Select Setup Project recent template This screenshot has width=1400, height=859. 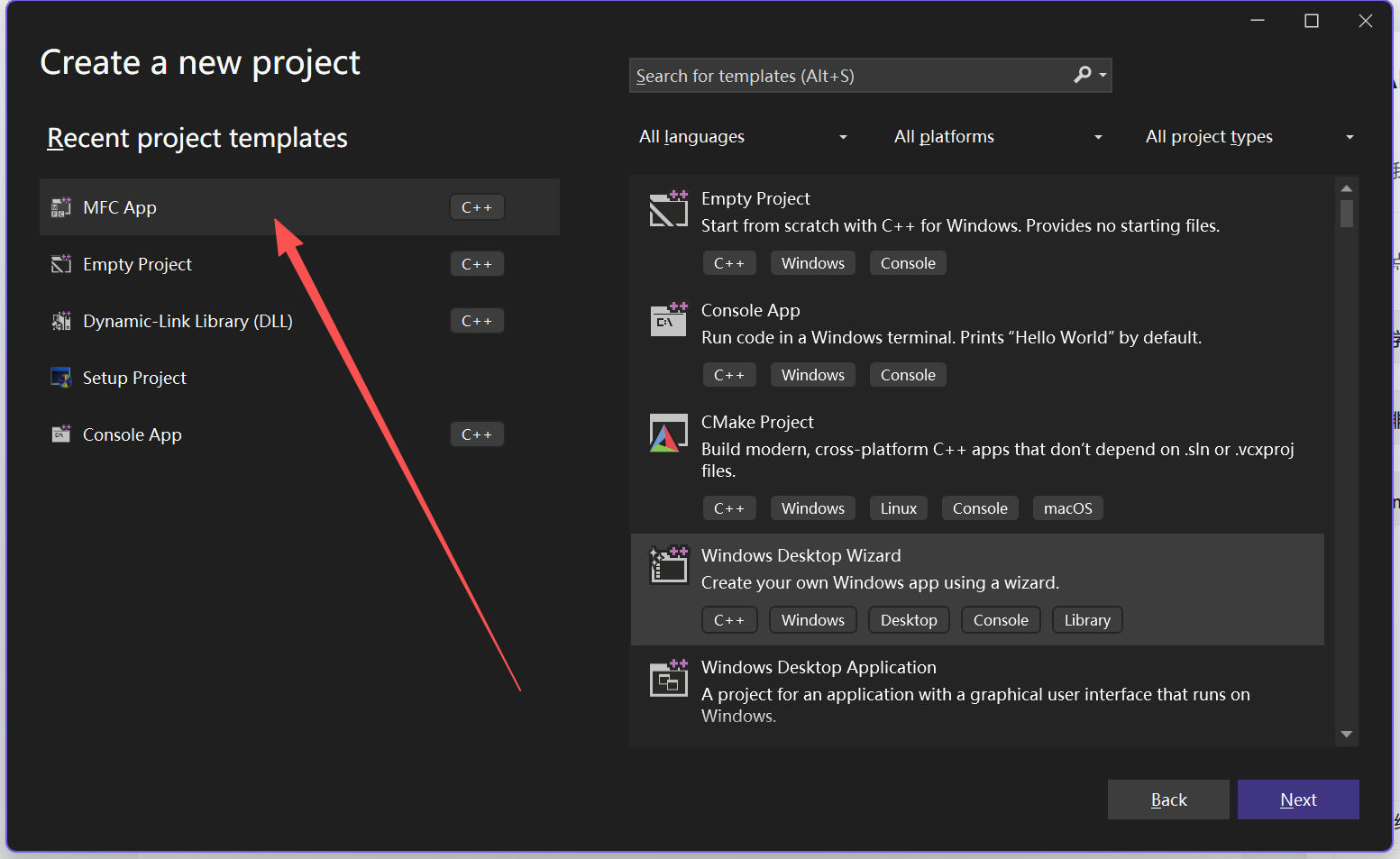click(299, 378)
